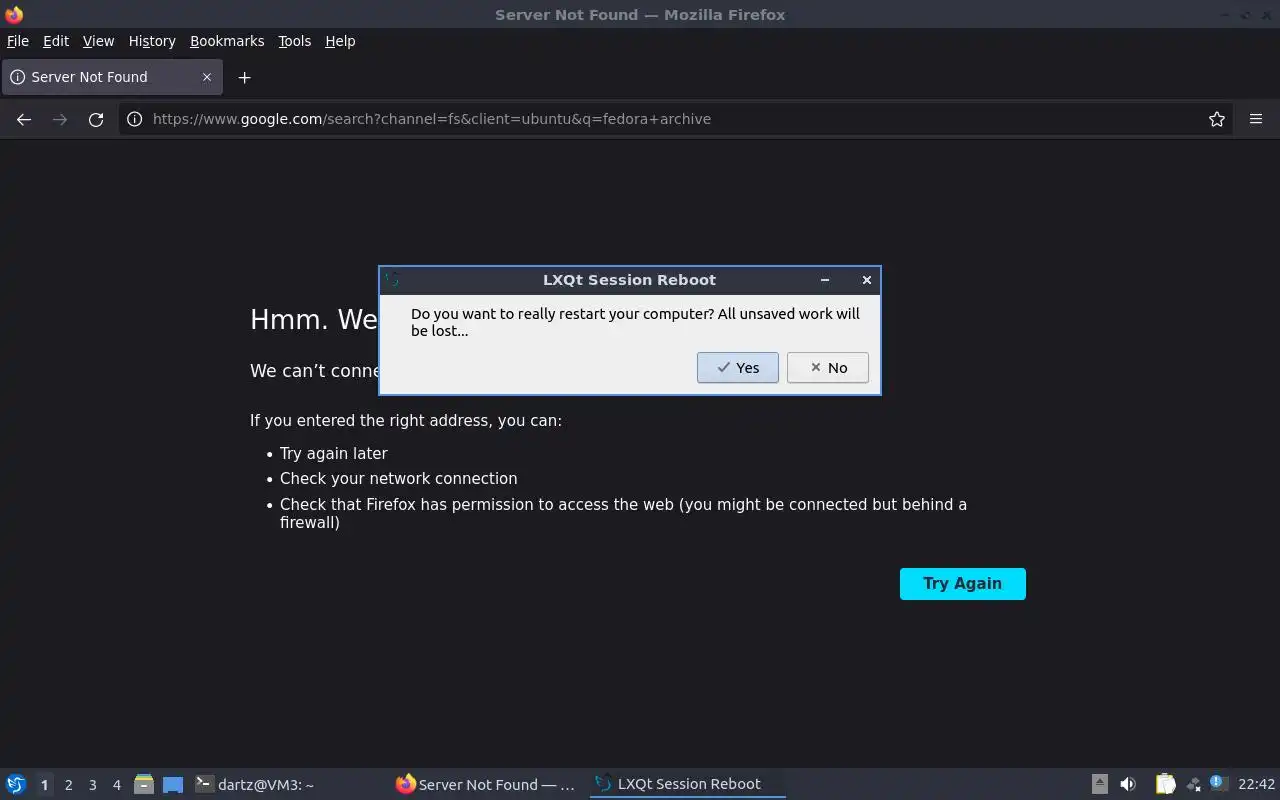Open removable media eject tray icon
The image size is (1280, 800).
click(1099, 784)
